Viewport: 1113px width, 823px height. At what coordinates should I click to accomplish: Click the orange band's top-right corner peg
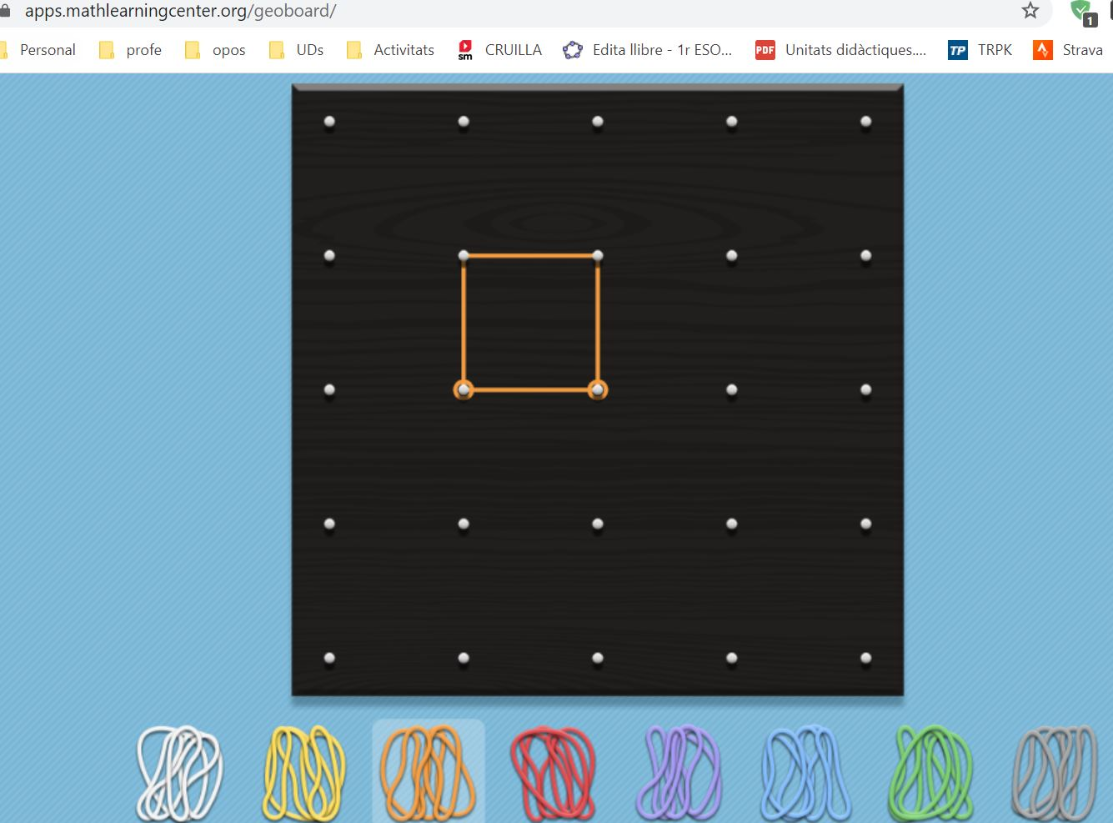(598, 256)
